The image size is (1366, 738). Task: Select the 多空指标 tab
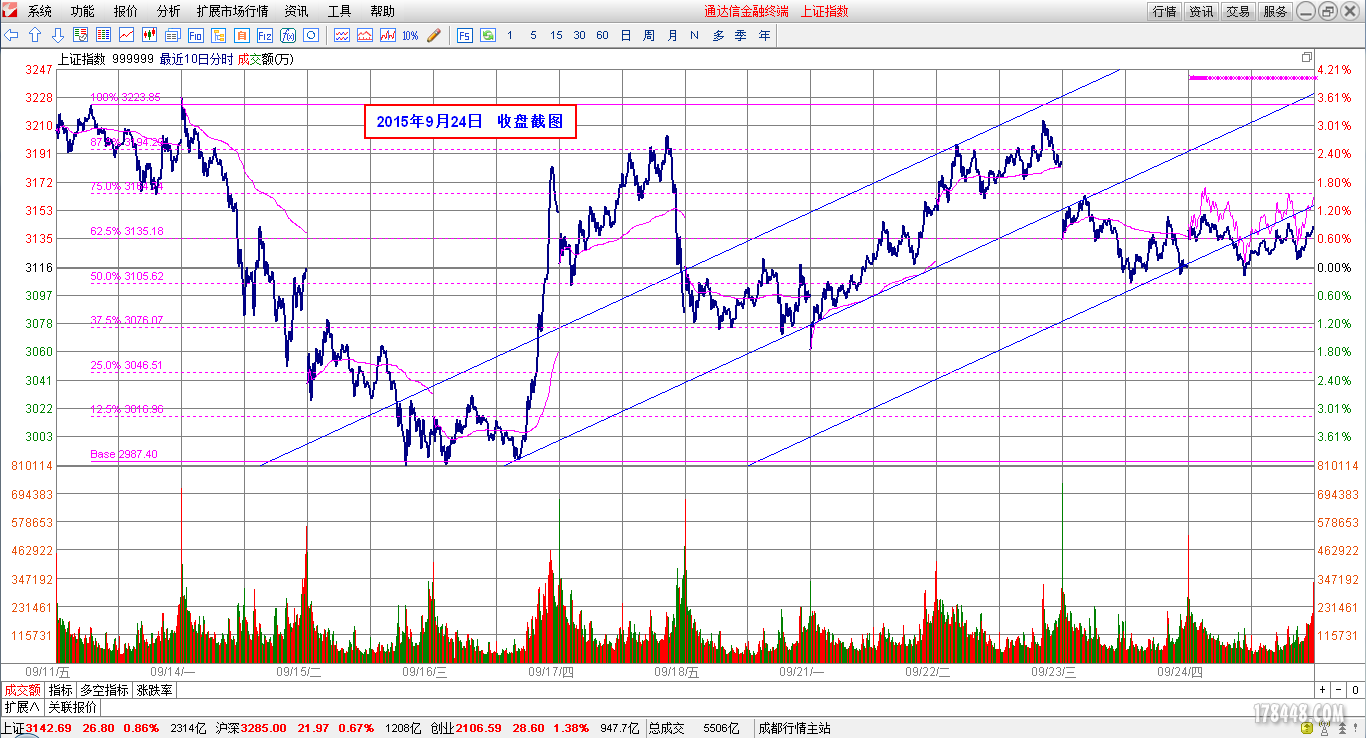[105, 690]
